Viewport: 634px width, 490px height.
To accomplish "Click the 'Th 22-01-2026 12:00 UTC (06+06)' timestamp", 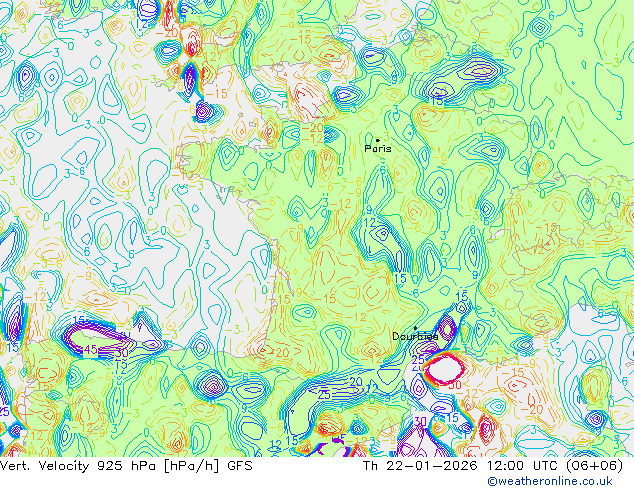I will click(493, 466).
